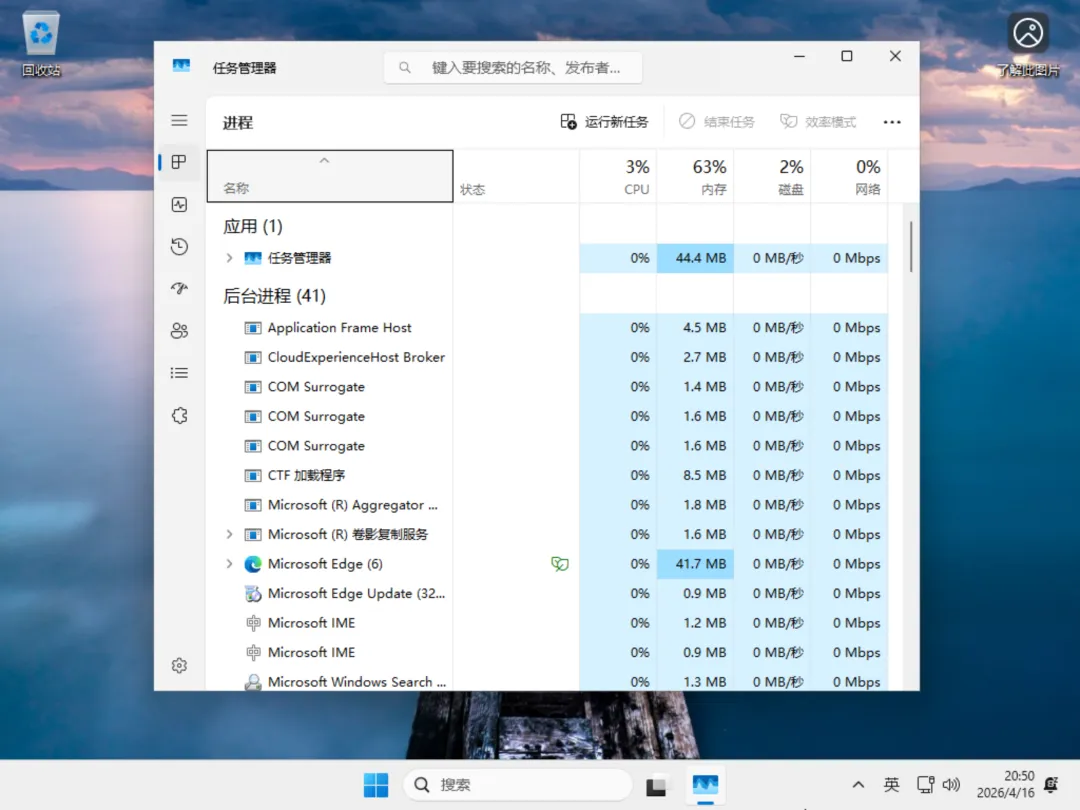The width and height of the screenshot is (1080, 810).
Task: Click the 4.5 MB memory value
Action: pyautogui.click(x=705, y=328)
